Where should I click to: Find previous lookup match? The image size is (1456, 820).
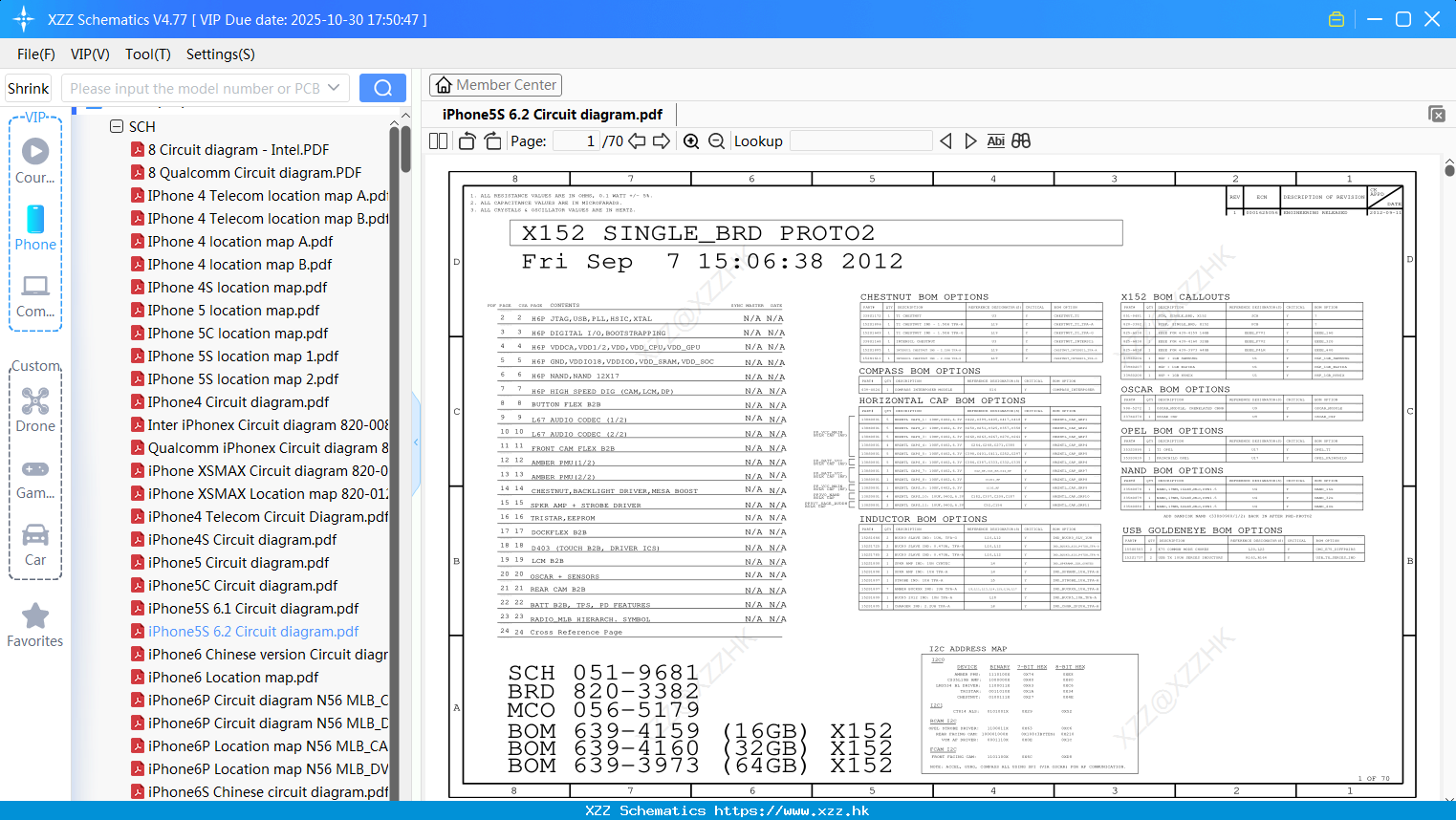[x=945, y=141]
